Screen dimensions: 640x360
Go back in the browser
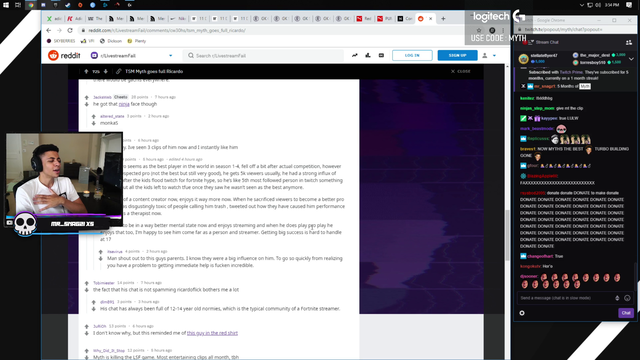(x=49, y=31)
